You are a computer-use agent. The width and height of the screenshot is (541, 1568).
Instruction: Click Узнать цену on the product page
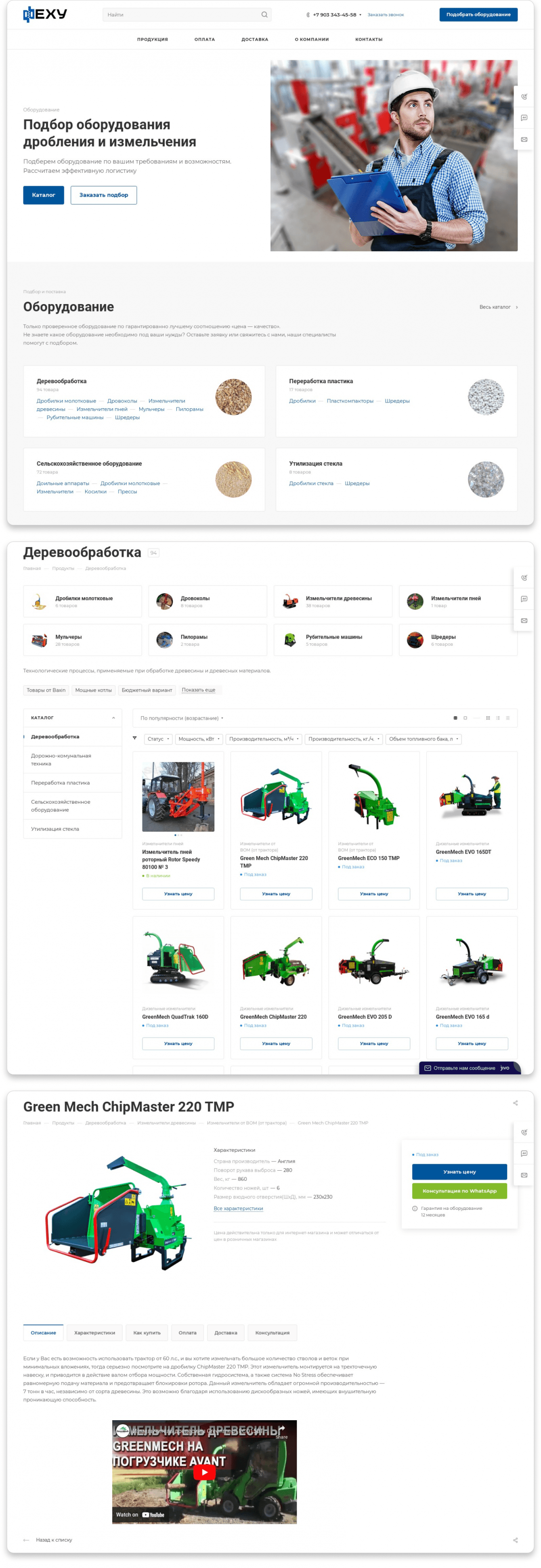459,1172
